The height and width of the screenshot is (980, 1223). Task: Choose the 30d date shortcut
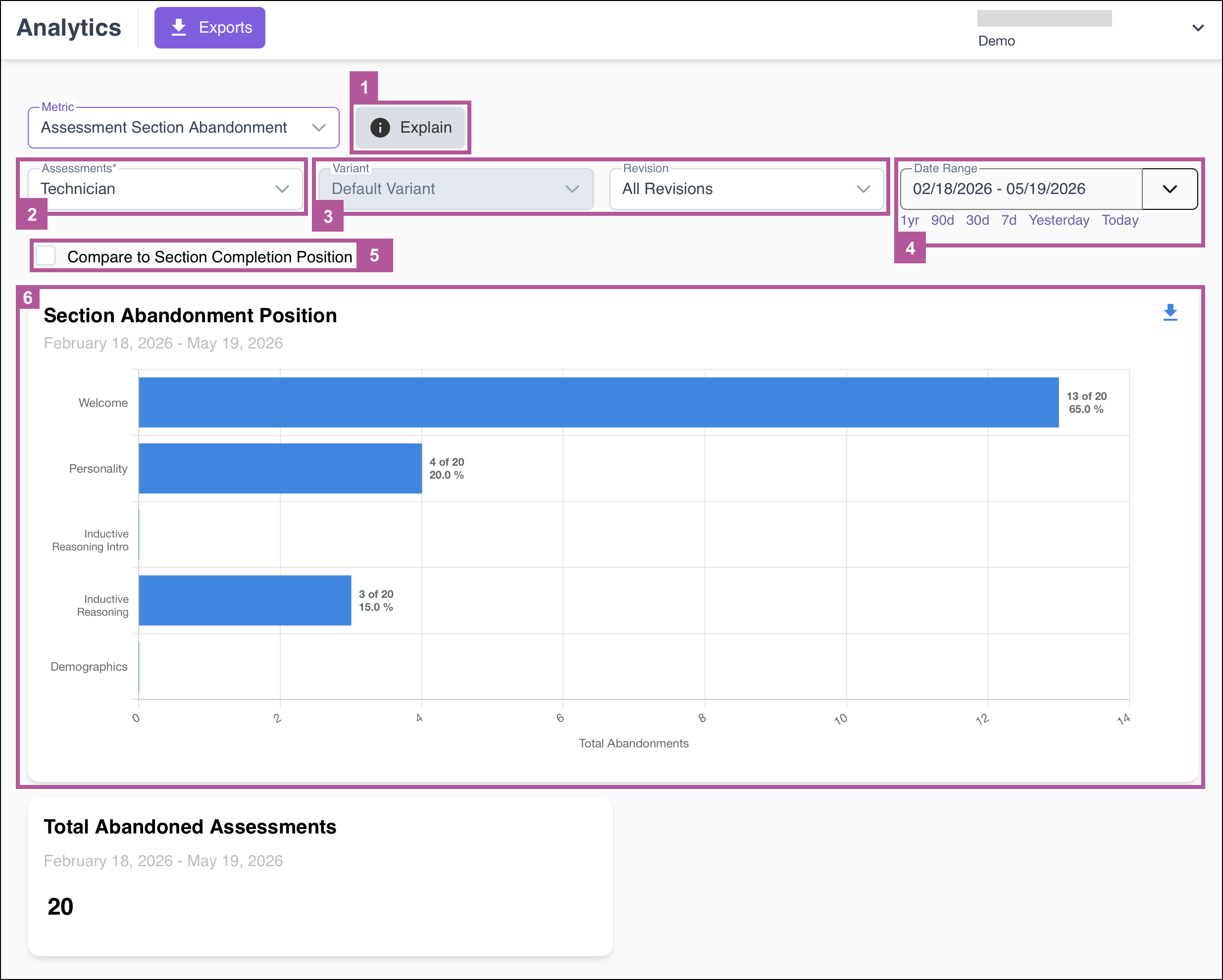[977, 220]
